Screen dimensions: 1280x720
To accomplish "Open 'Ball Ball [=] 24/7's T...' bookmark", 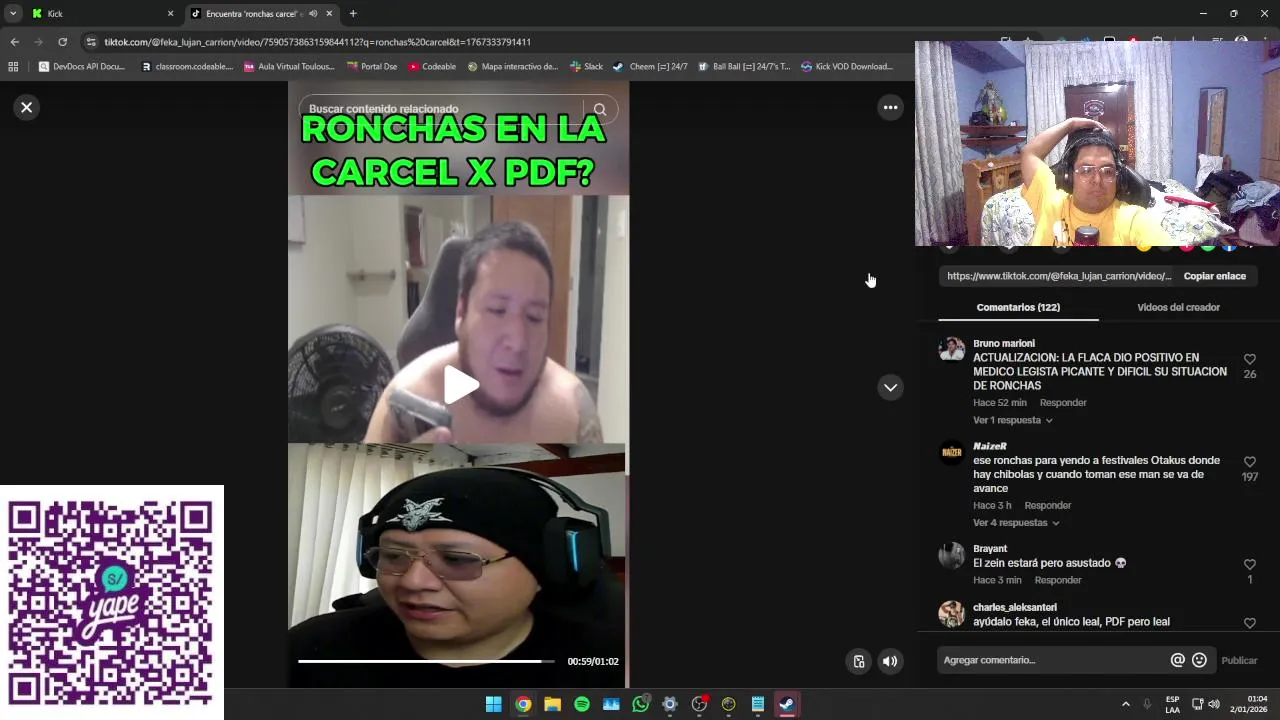I will (x=744, y=67).
